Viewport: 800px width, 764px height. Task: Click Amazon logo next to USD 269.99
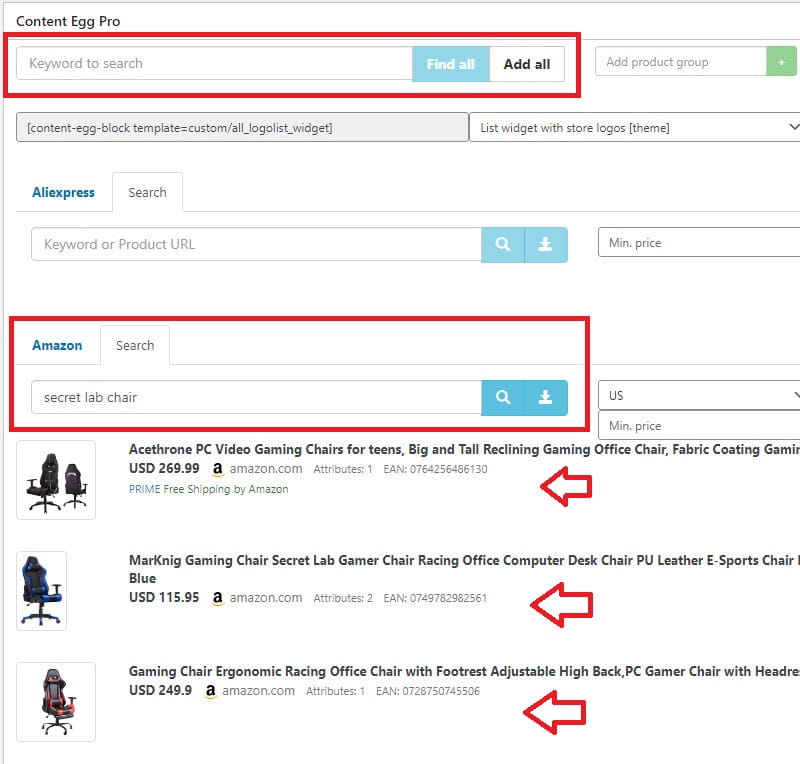tap(217, 469)
